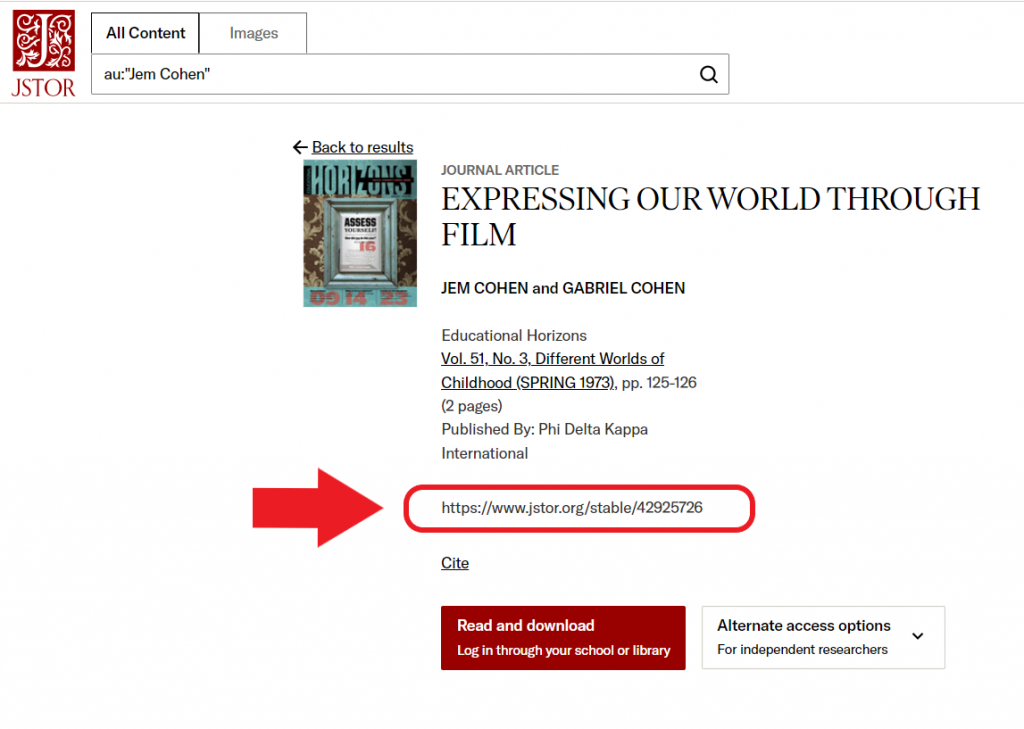This screenshot has width=1024, height=729.
Task: Expand Alternate access options chevron
Action: (918, 636)
